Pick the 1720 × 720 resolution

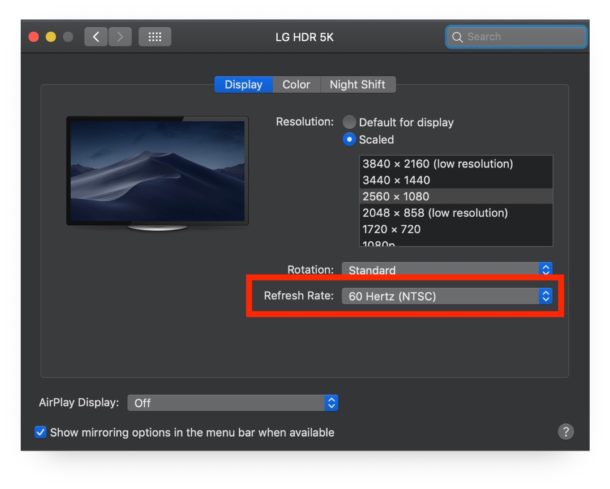392,229
